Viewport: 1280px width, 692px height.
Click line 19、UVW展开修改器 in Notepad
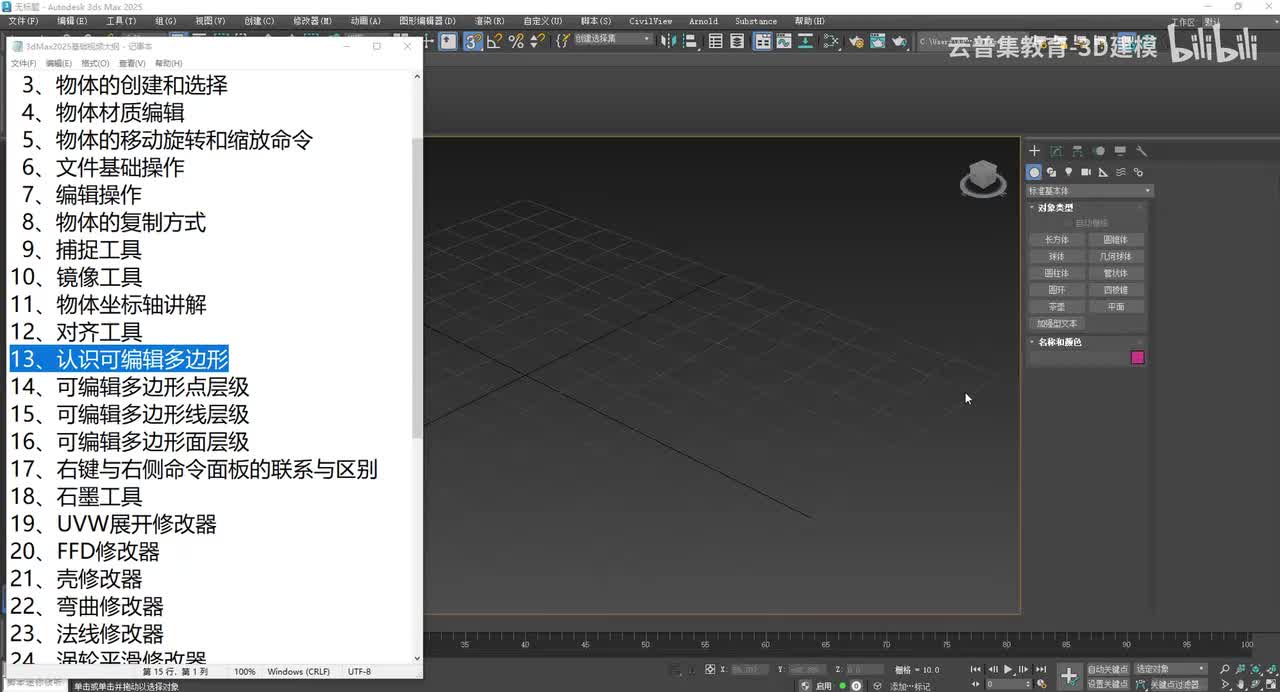pyautogui.click(x=113, y=524)
